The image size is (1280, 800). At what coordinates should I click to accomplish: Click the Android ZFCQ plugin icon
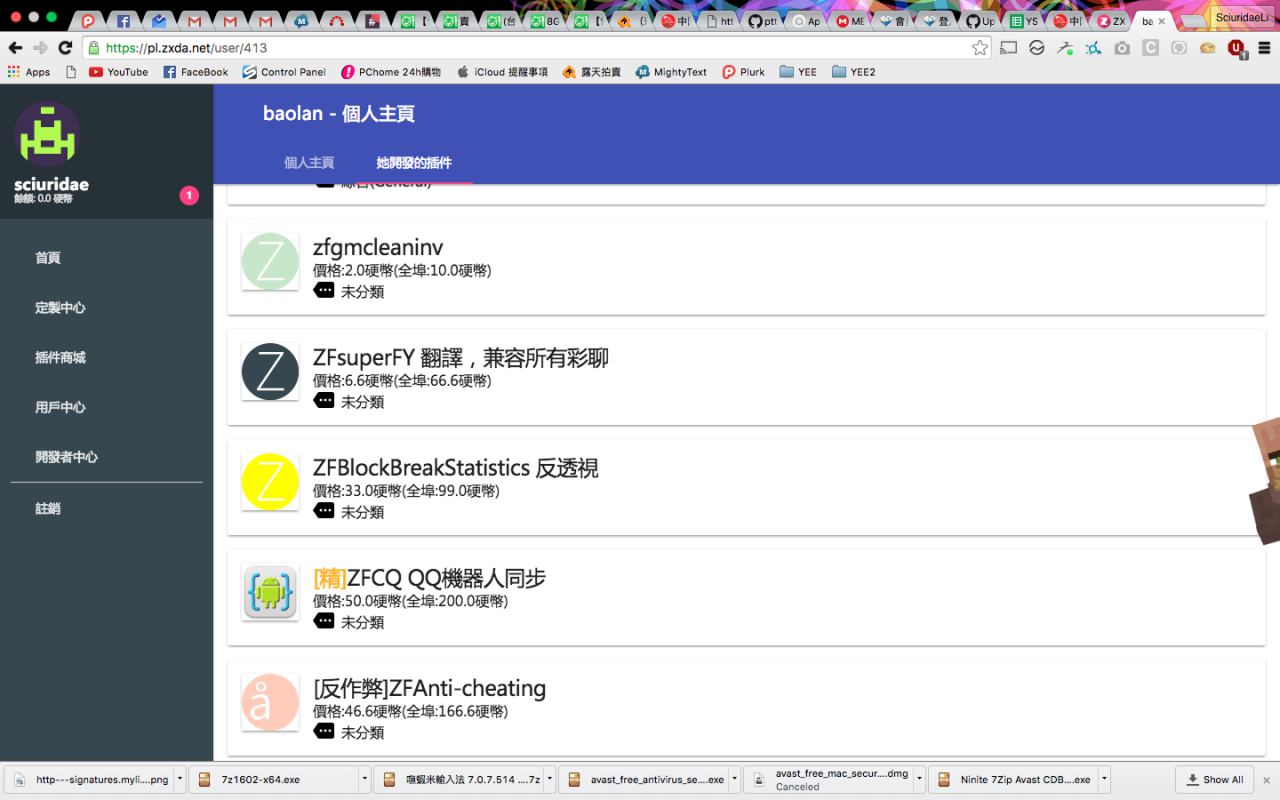tap(270, 592)
